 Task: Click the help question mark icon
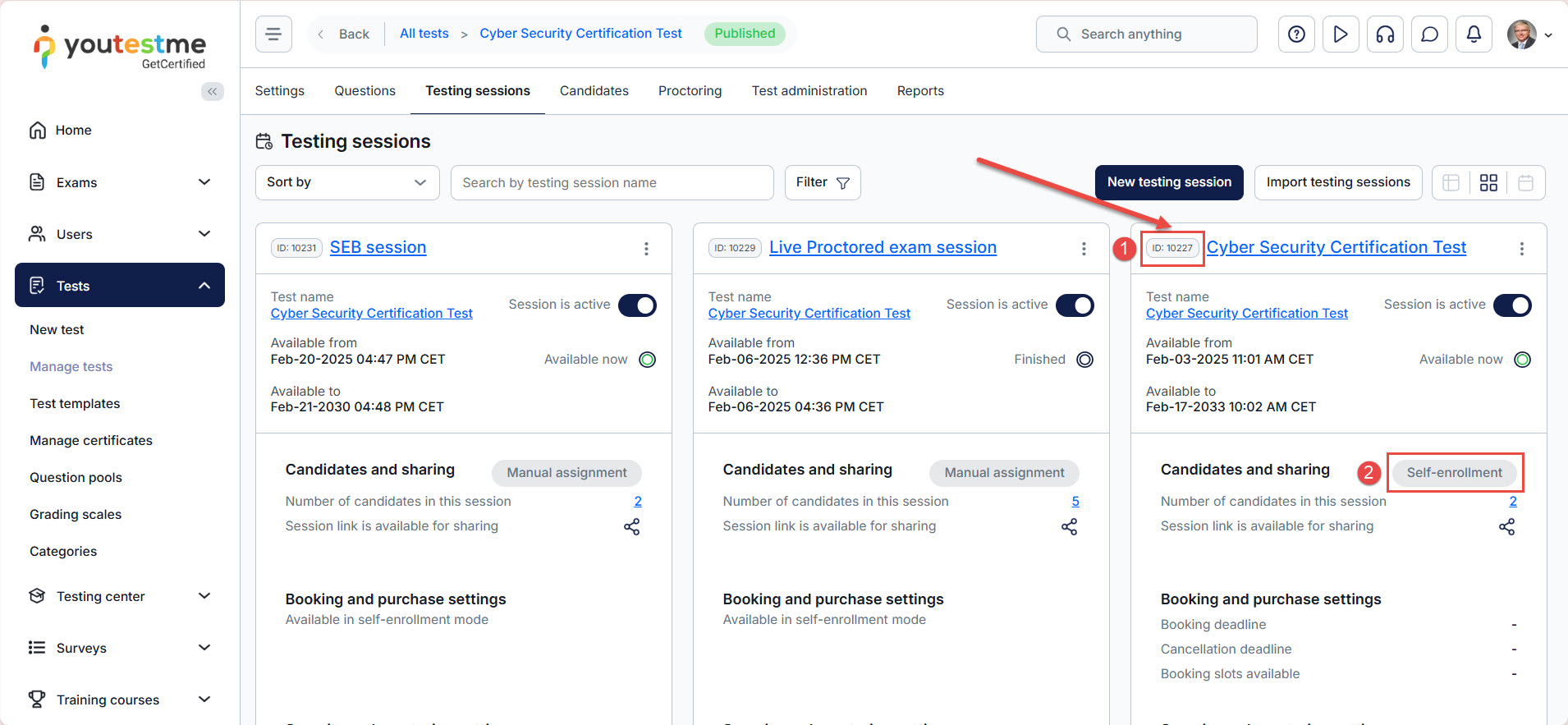coord(1296,34)
